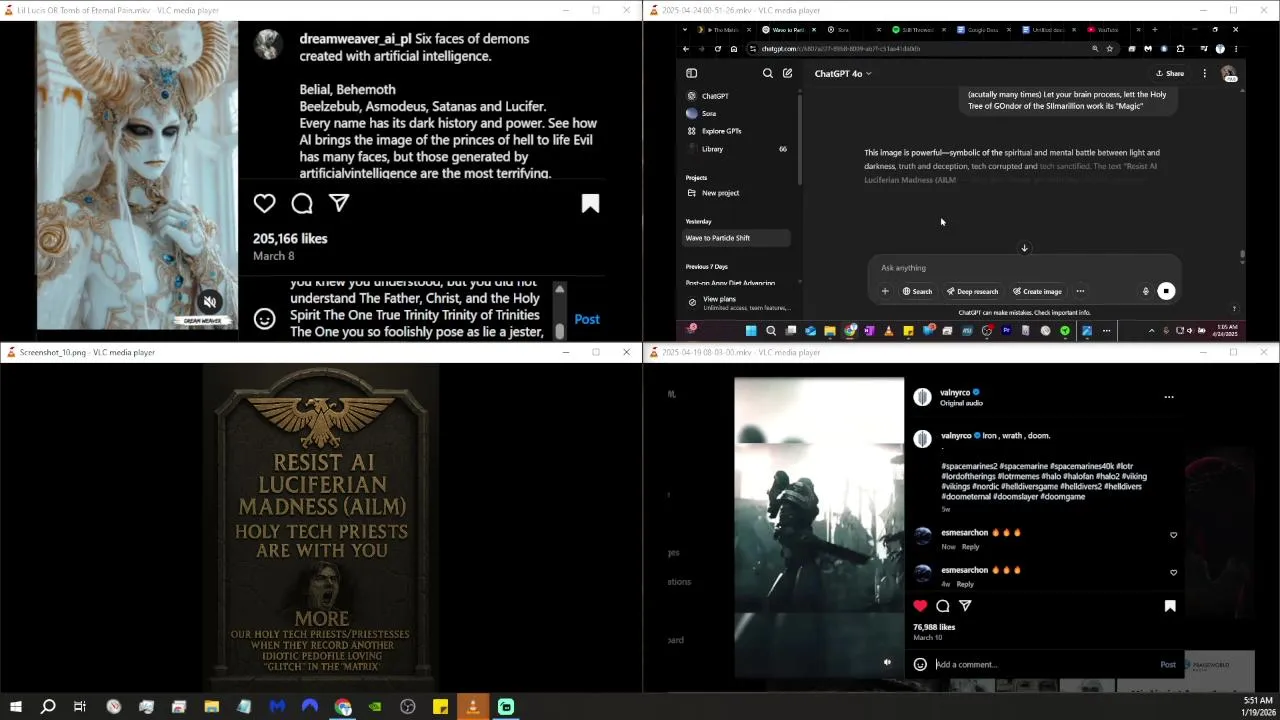Image resolution: width=1280 pixels, height=720 pixels.
Task: Toggle the ChatGPT sidebar panel icon
Action: coord(691,73)
